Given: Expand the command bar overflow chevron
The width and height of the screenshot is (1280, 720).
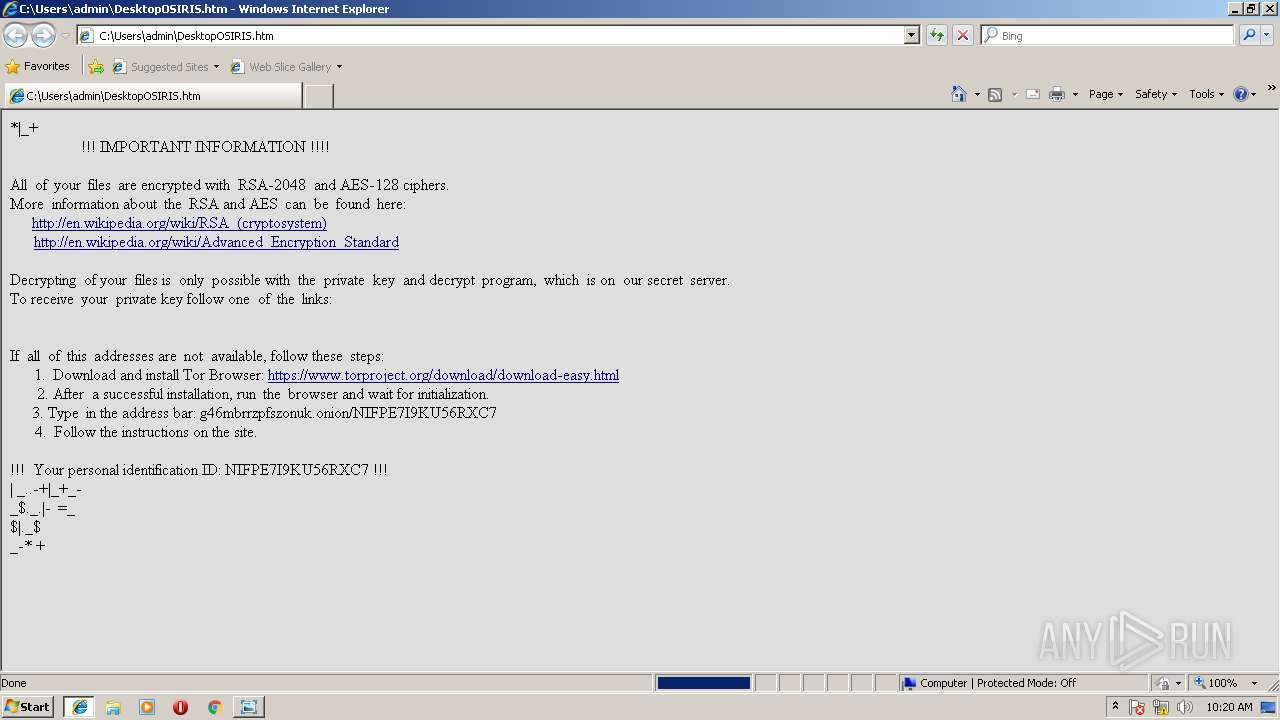Looking at the screenshot, I should tap(1271, 89).
